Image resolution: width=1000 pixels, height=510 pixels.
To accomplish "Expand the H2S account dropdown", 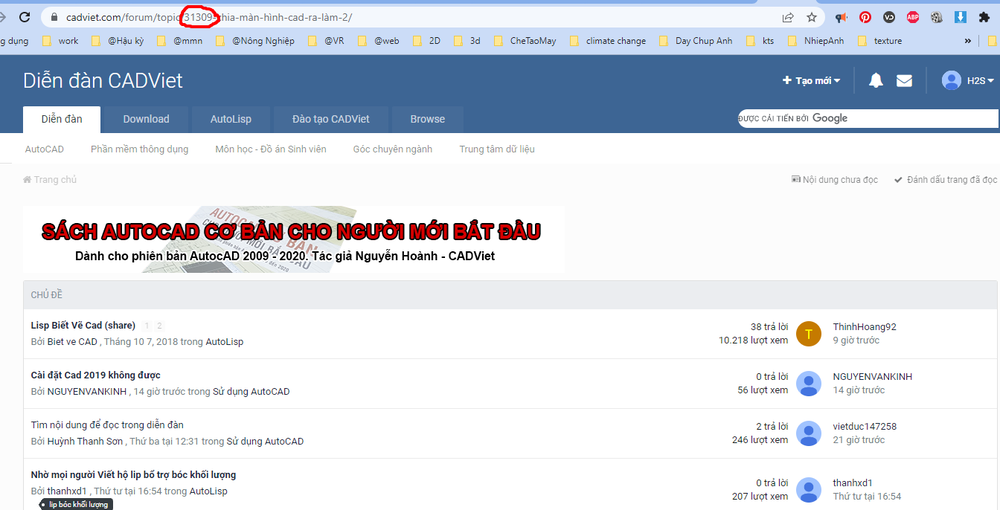I will [980, 80].
